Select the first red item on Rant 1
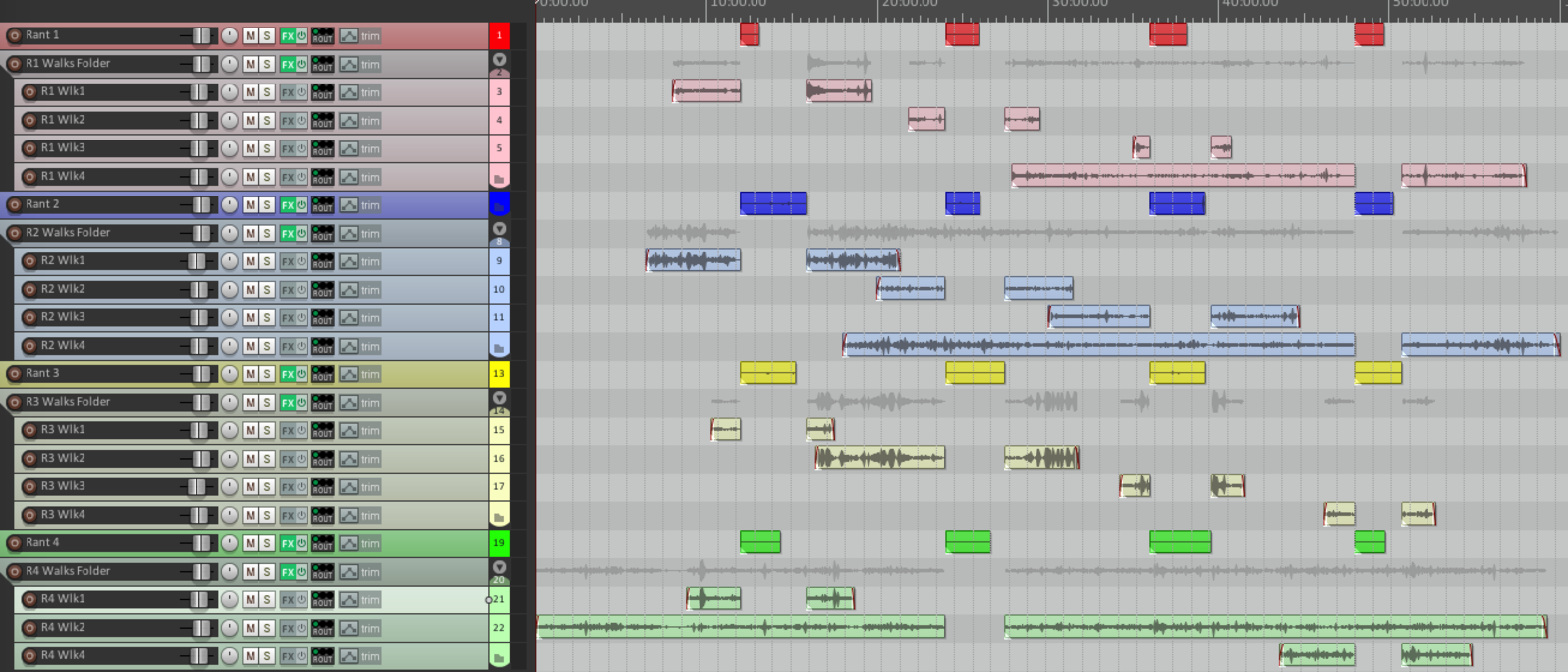Viewport: 1568px width, 672px height. pos(750,34)
